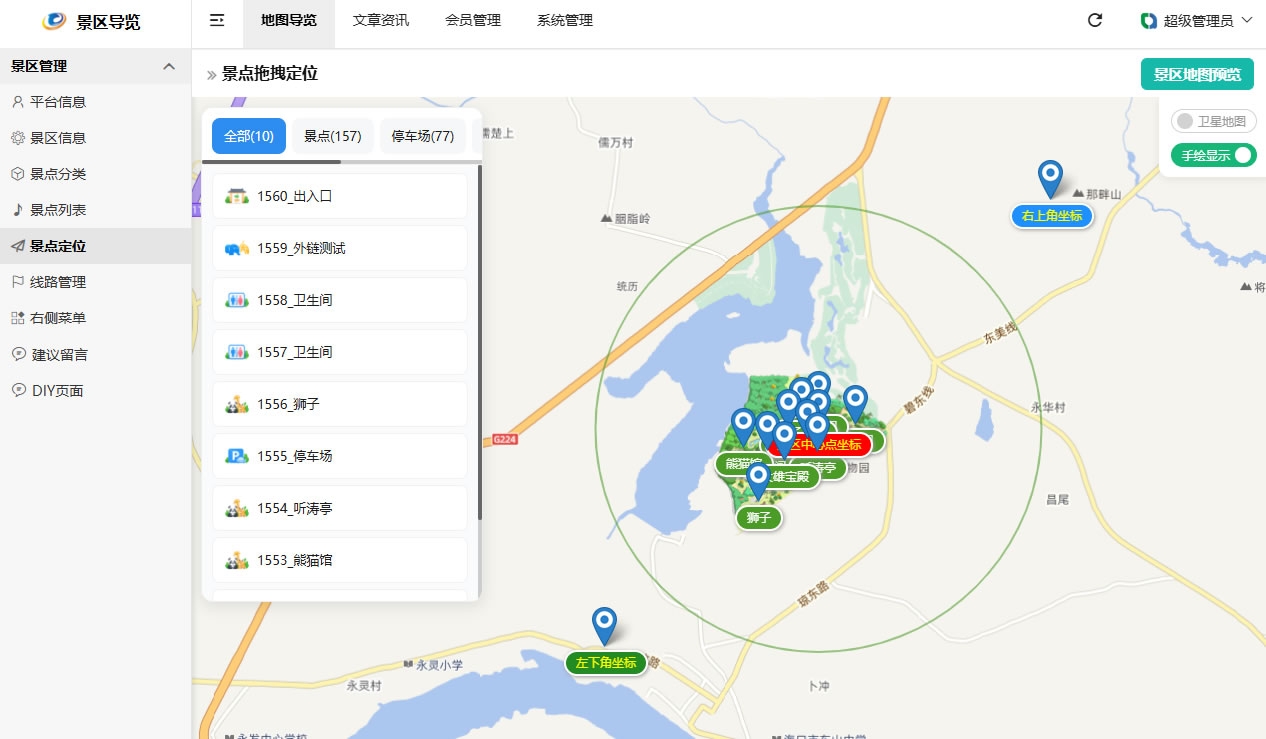The width and height of the screenshot is (1266, 739).
Task: Click the 平台信息 person icon
Action: point(18,102)
